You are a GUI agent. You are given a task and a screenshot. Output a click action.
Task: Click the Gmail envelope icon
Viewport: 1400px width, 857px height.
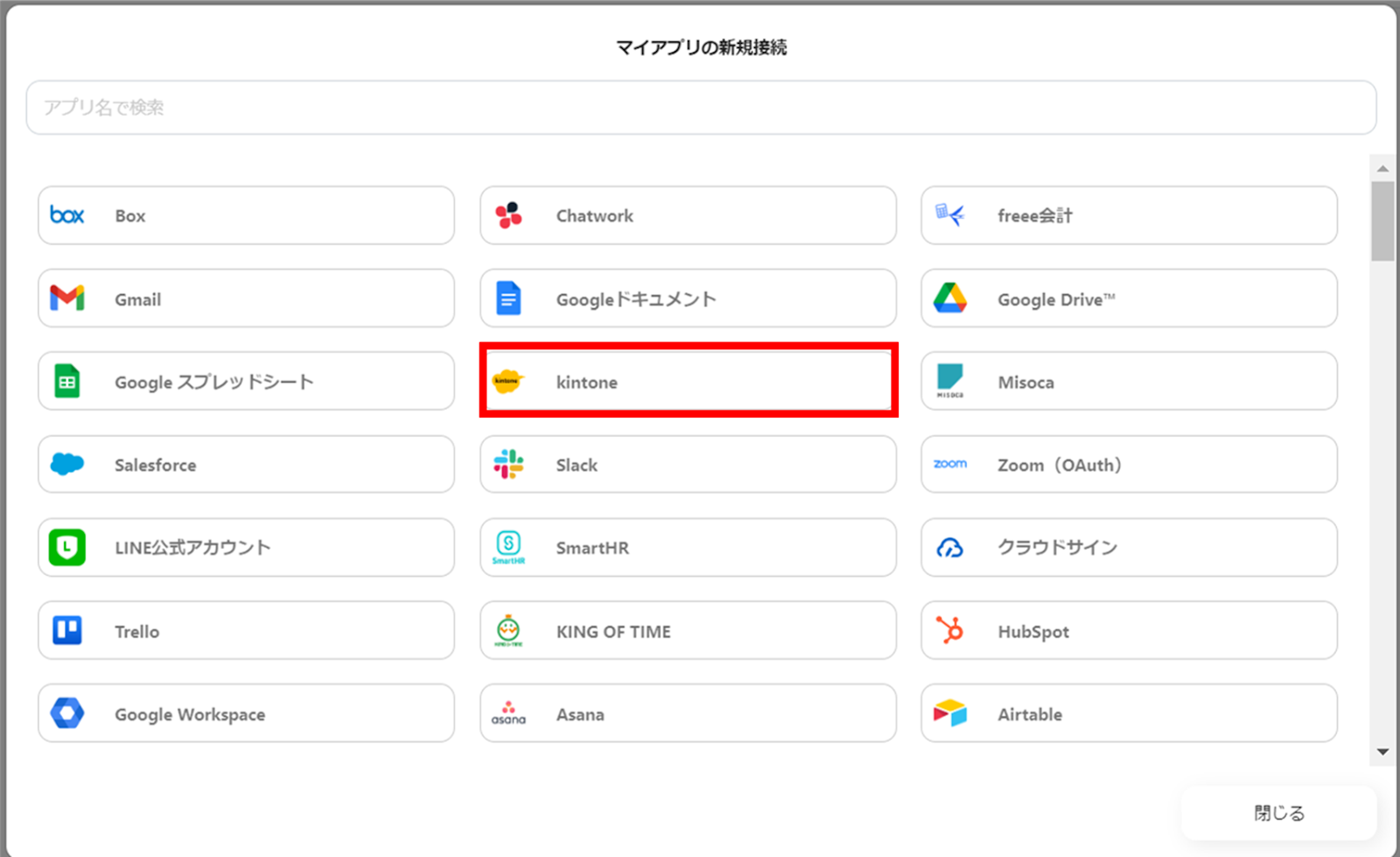(67, 299)
